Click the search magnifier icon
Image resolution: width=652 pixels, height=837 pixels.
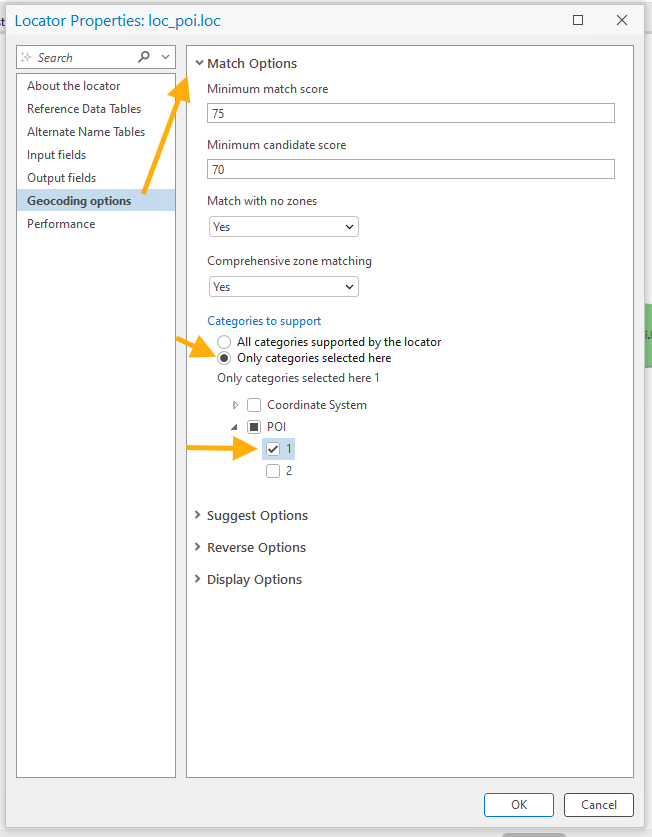coord(145,57)
